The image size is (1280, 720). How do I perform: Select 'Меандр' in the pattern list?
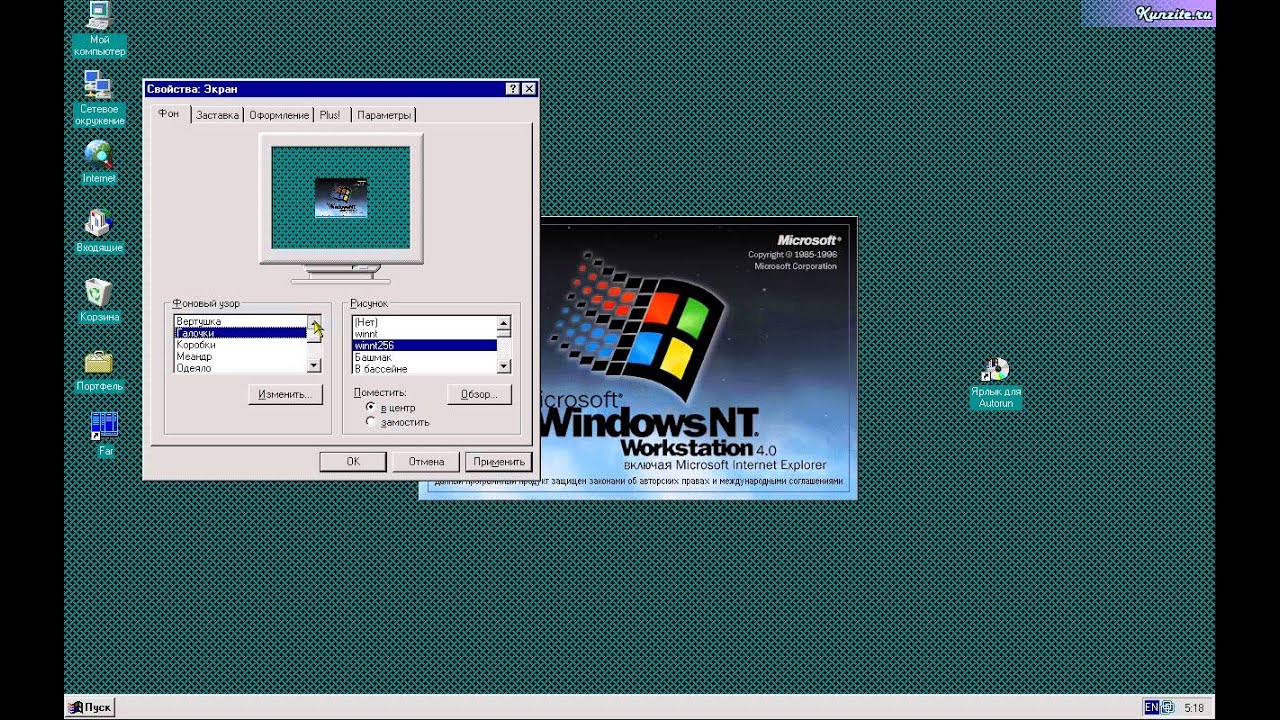click(x=240, y=356)
